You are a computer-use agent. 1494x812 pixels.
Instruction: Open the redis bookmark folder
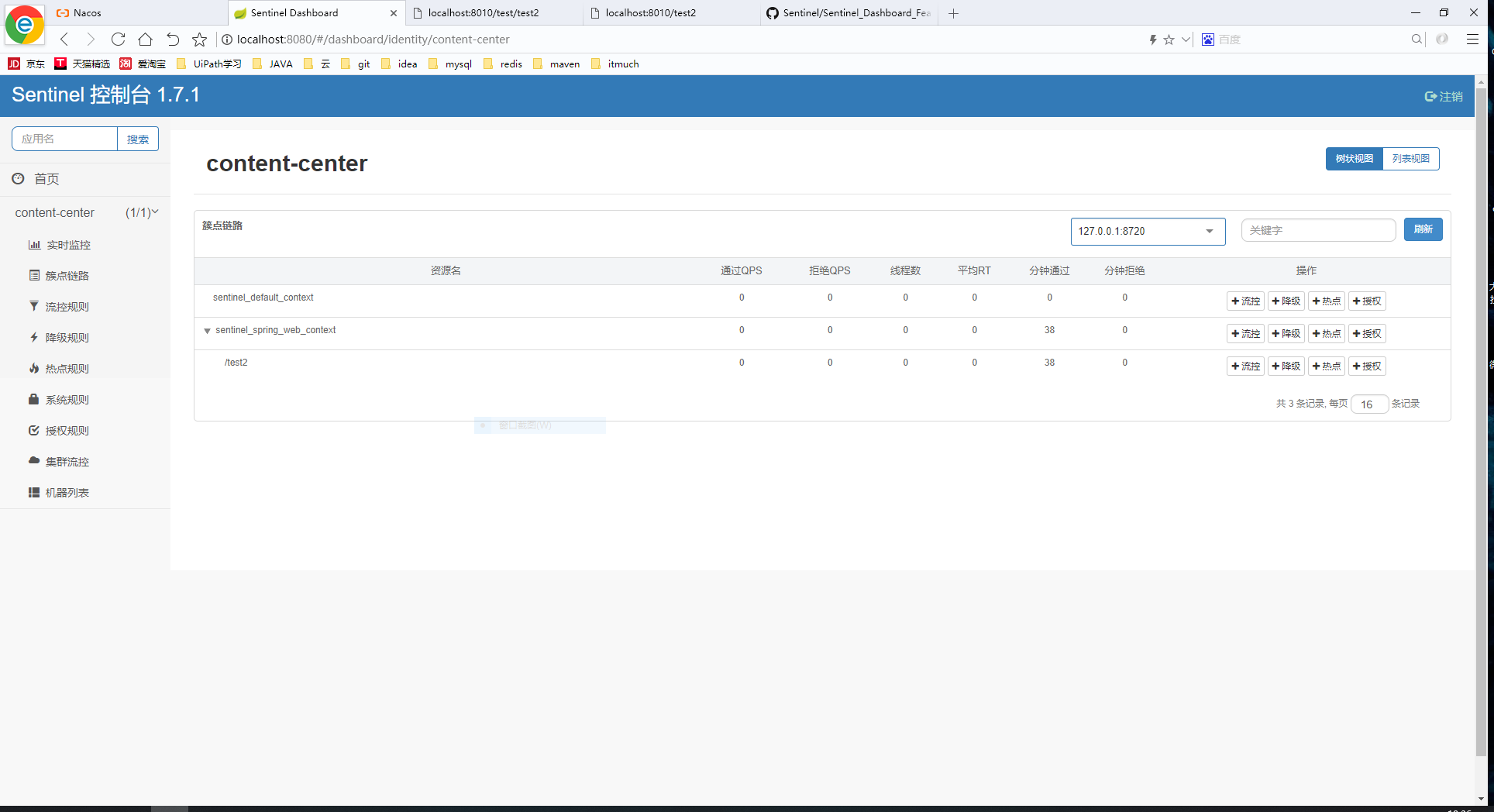[x=503, y=64]
